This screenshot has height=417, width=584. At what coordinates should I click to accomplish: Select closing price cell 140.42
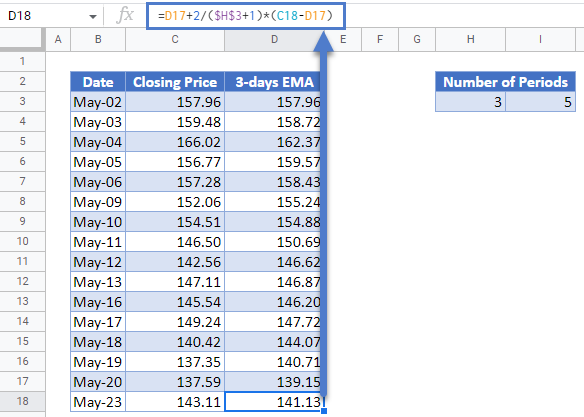pyautogui.click(x=175, y=342)
